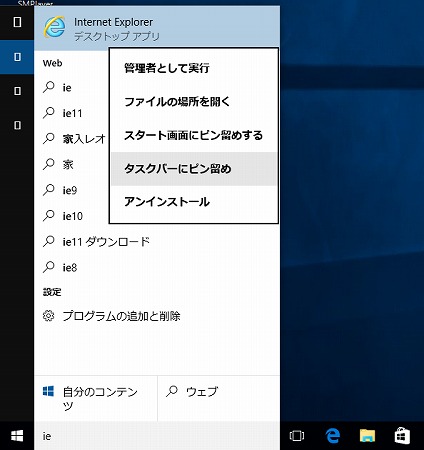Open File Explorer from the taskbar
This screenshot has height=450, width=424.
[x=367, y=436]
